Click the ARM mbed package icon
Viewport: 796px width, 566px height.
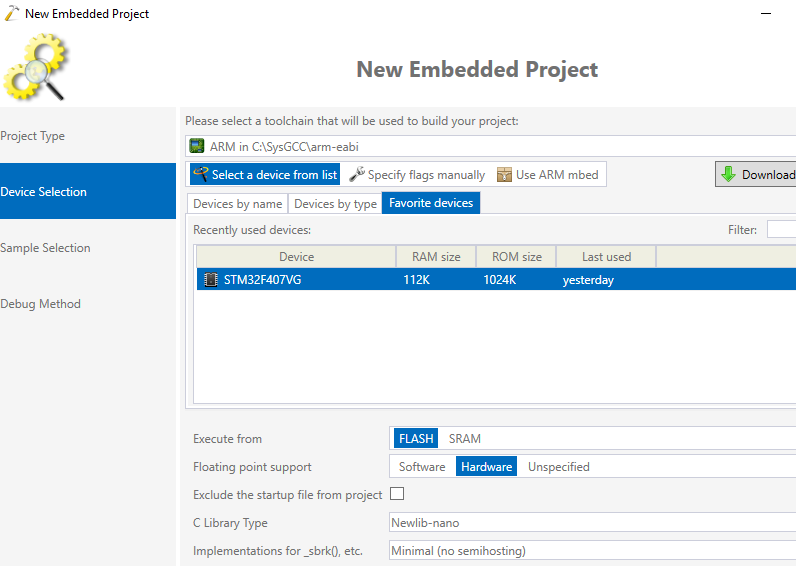[504, 175]
